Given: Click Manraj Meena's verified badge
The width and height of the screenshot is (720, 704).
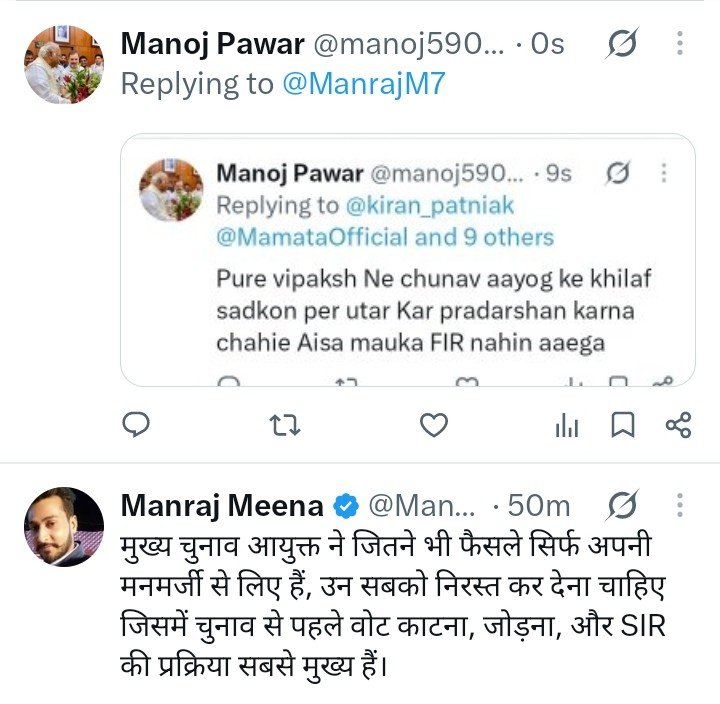Looking at the screenshot, I should [x=345, y=506].
